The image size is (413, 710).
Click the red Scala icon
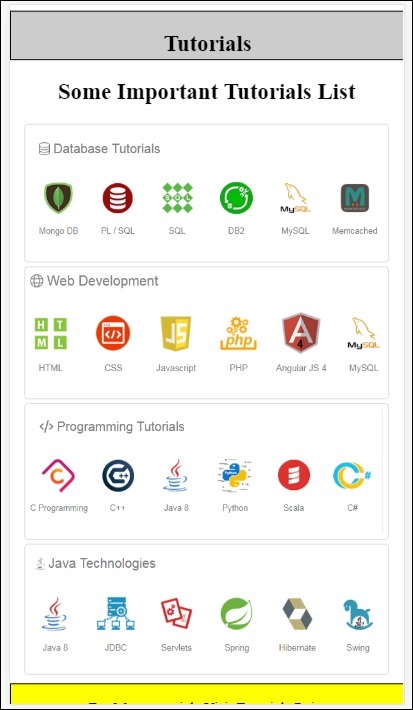[x=294, y=475]
